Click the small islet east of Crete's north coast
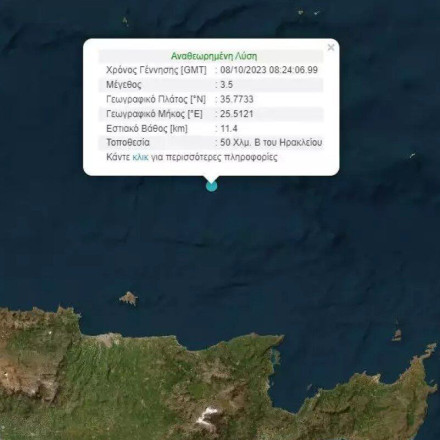Image resolution: width=440 pixels, height=440 pixels. [x=397, y=333]
